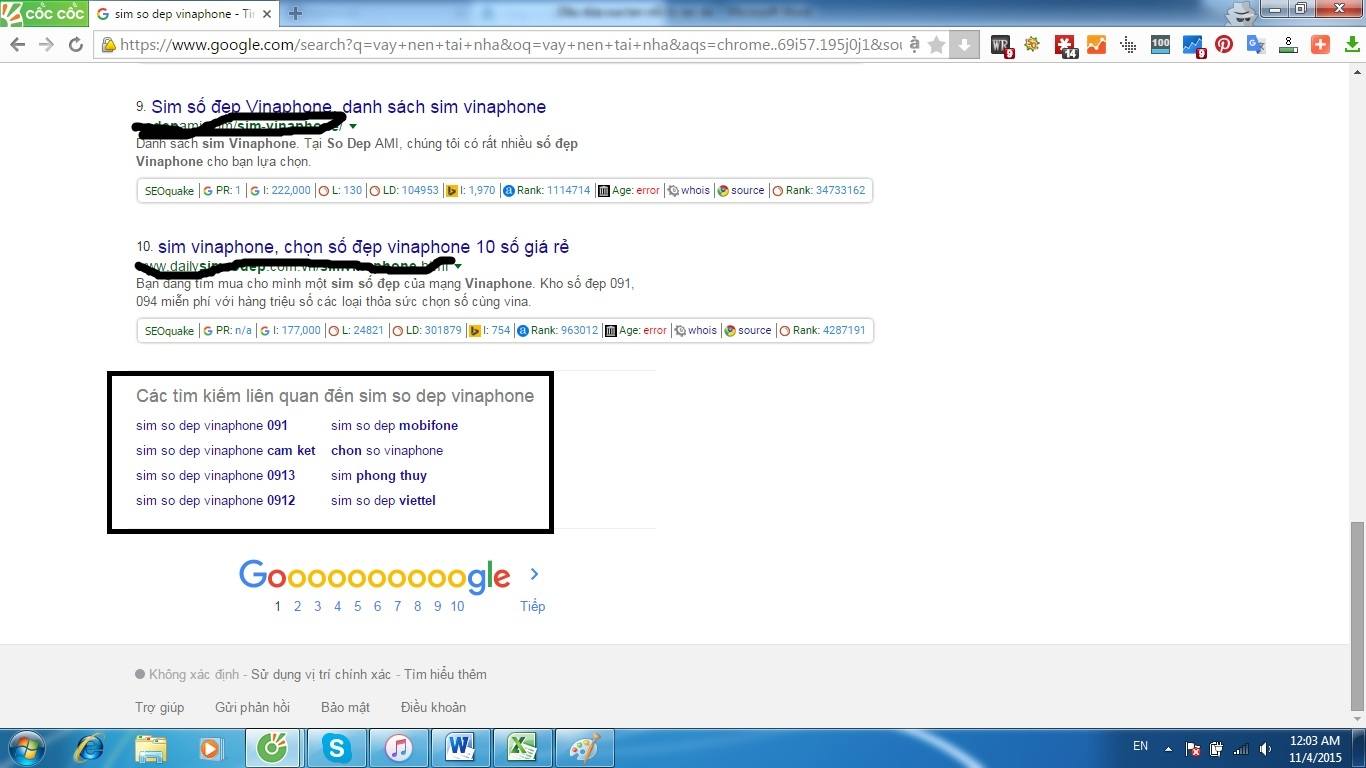This screenshot has height=768, width=1366.
Task: Open Skype from the taskbar
Action: click(x=336, y=748)
